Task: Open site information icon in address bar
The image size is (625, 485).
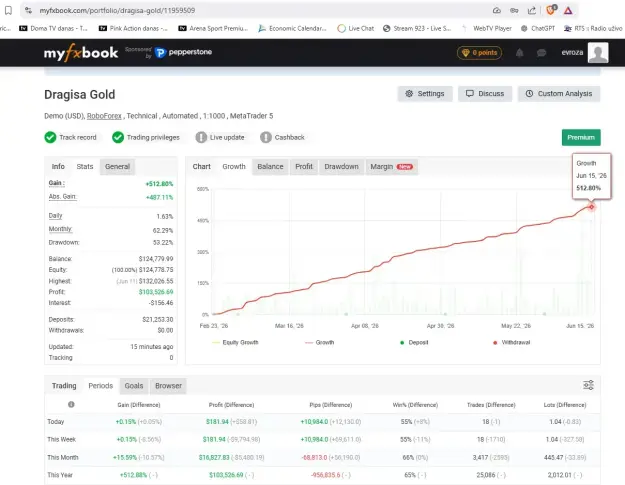Action: coord(28,10)
